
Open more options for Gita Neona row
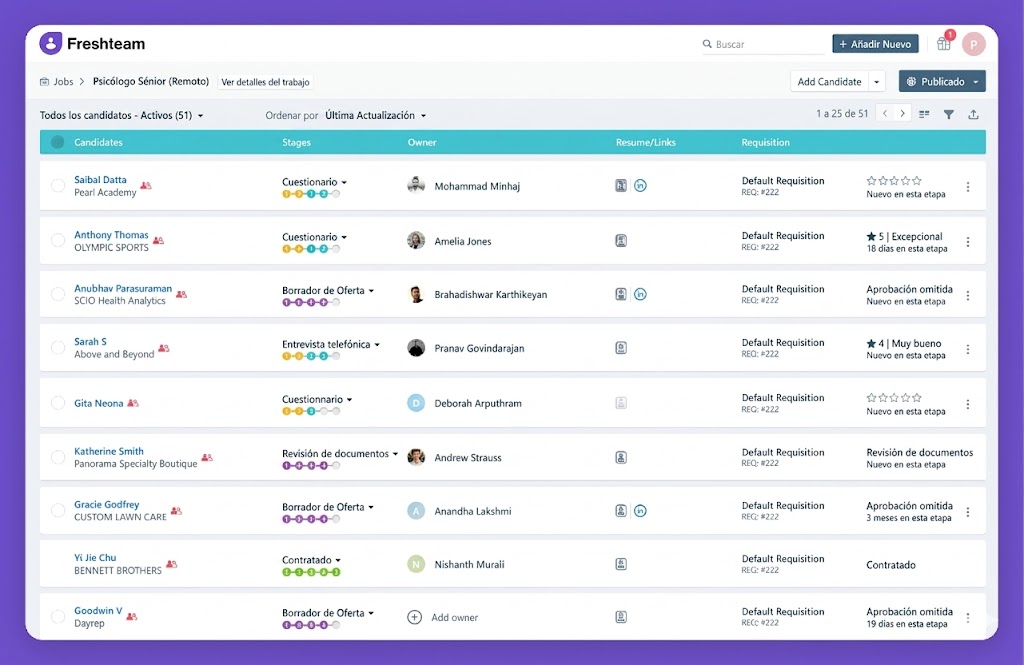click(x=968, y=404)
